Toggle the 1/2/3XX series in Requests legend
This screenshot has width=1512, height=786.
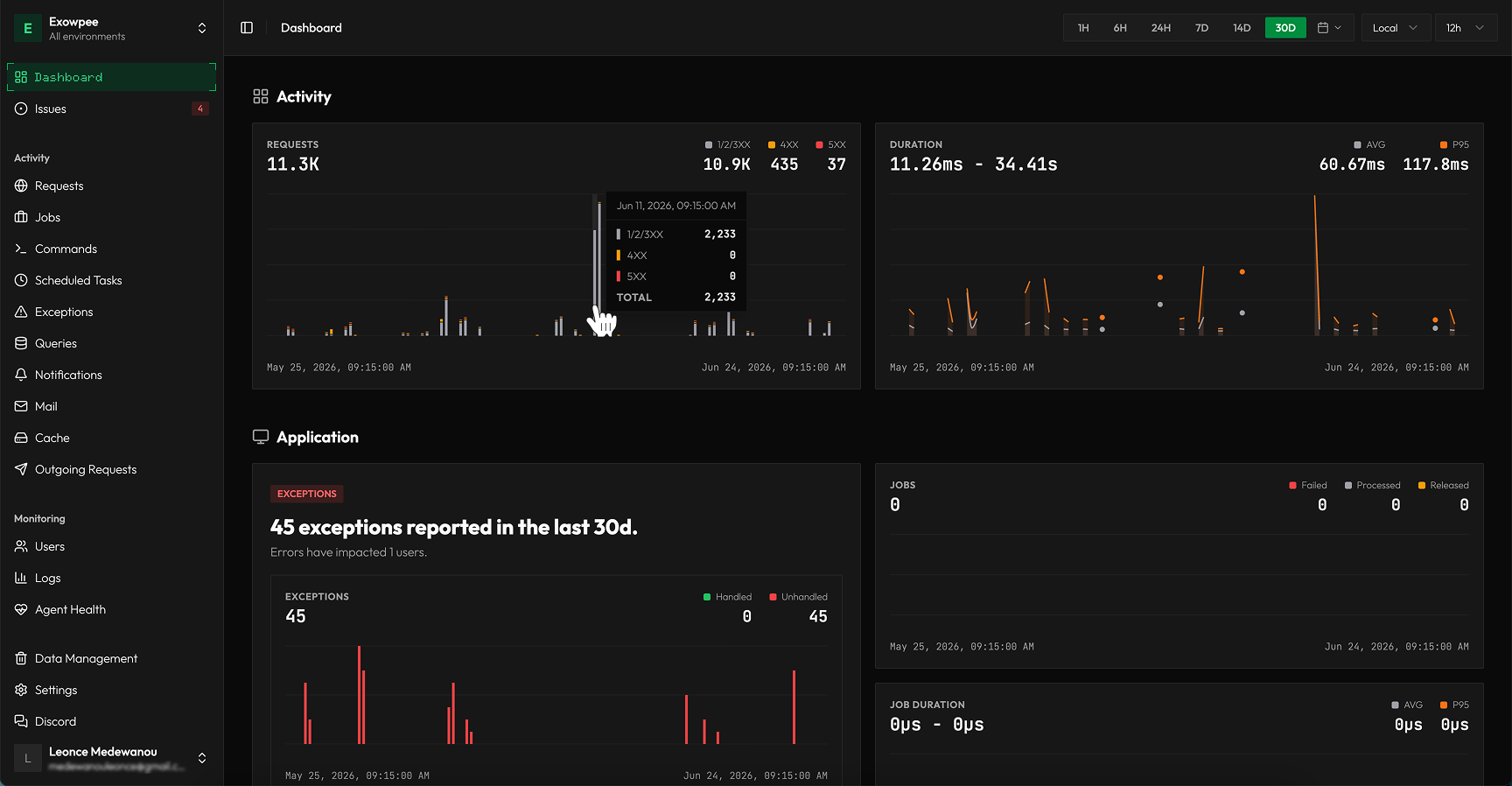[x=727, y=144]
